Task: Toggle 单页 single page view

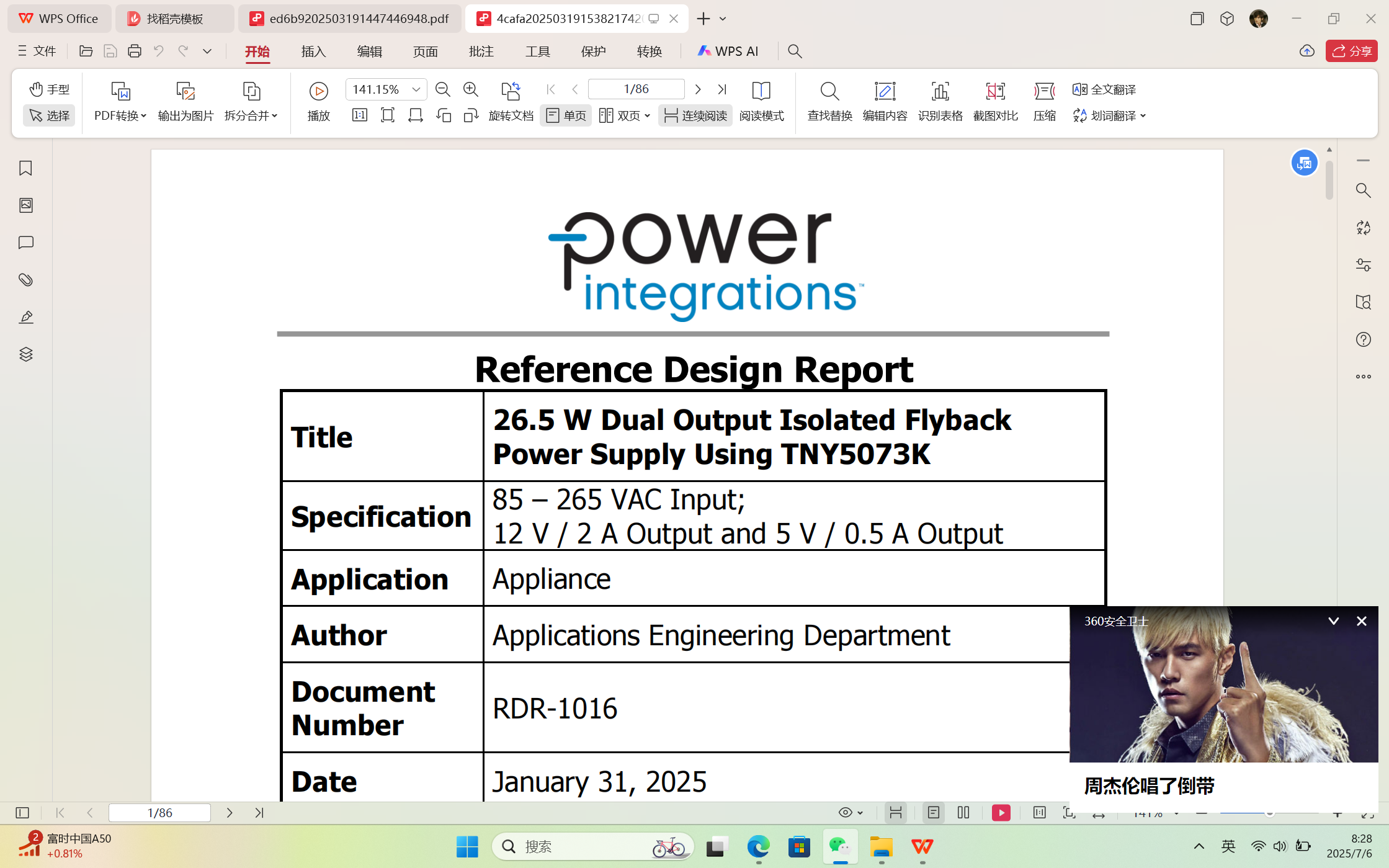Action: coord(566,115)
